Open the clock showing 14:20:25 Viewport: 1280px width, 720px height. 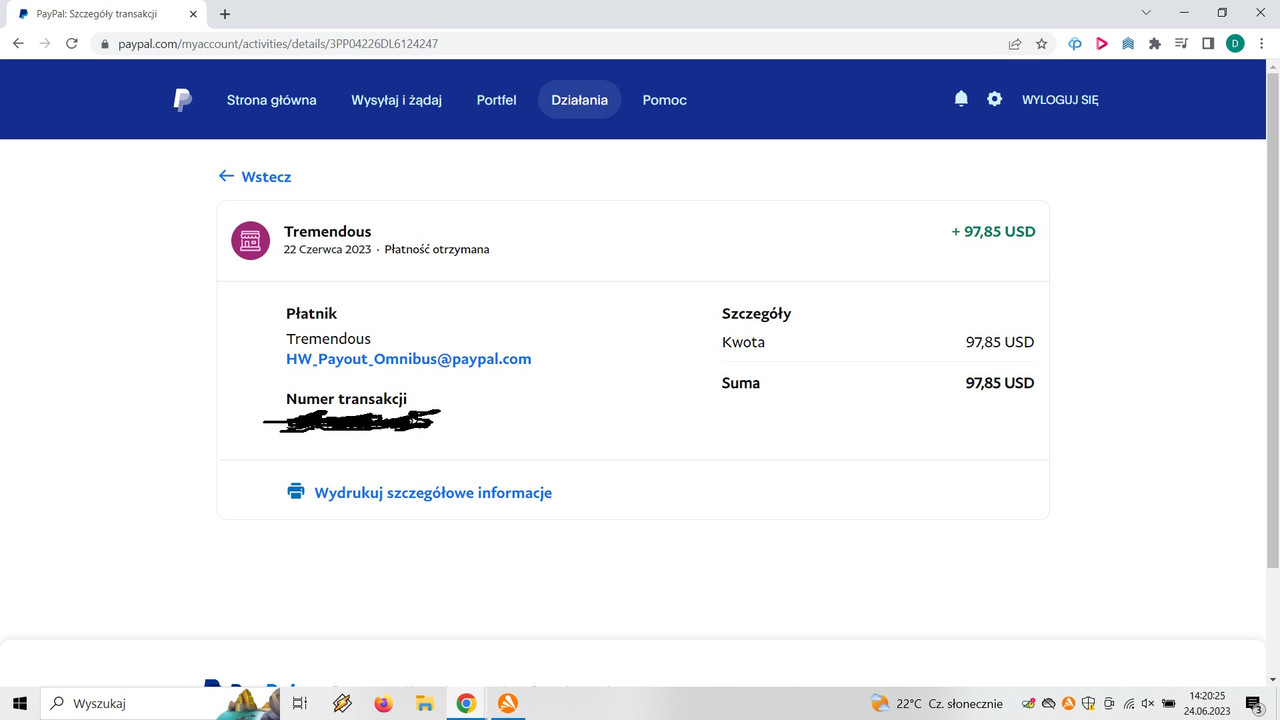click(1207, 703)
